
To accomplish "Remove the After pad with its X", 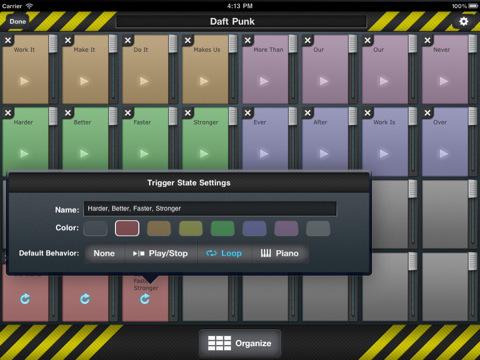I will coord(308,113).
